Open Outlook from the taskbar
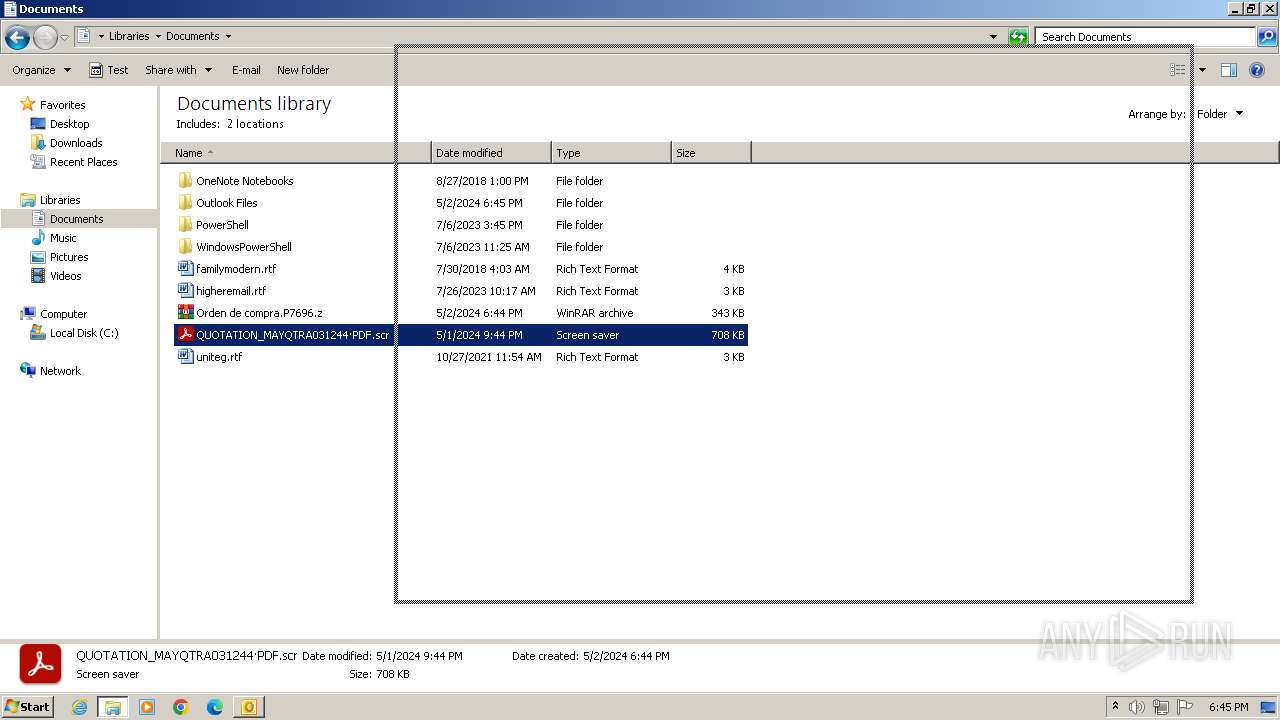The image size is (1280, 720). coord(249,707)
